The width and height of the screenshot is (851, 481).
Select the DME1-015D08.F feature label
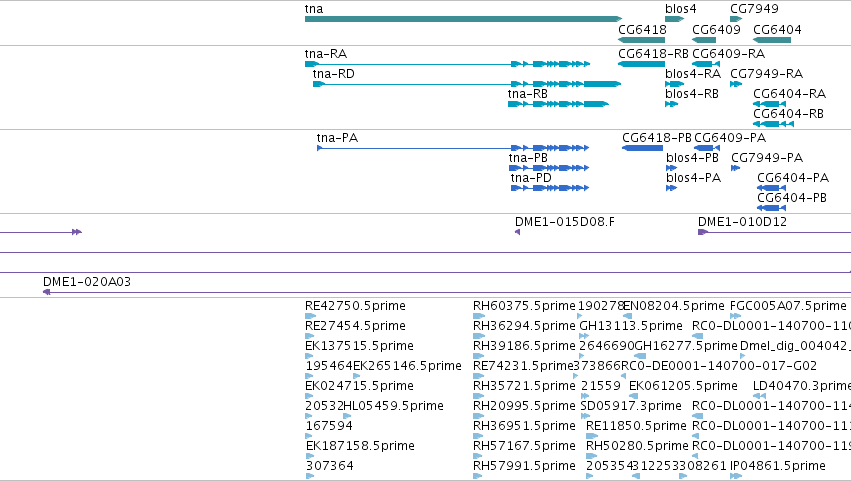click(x=565, y=222)
